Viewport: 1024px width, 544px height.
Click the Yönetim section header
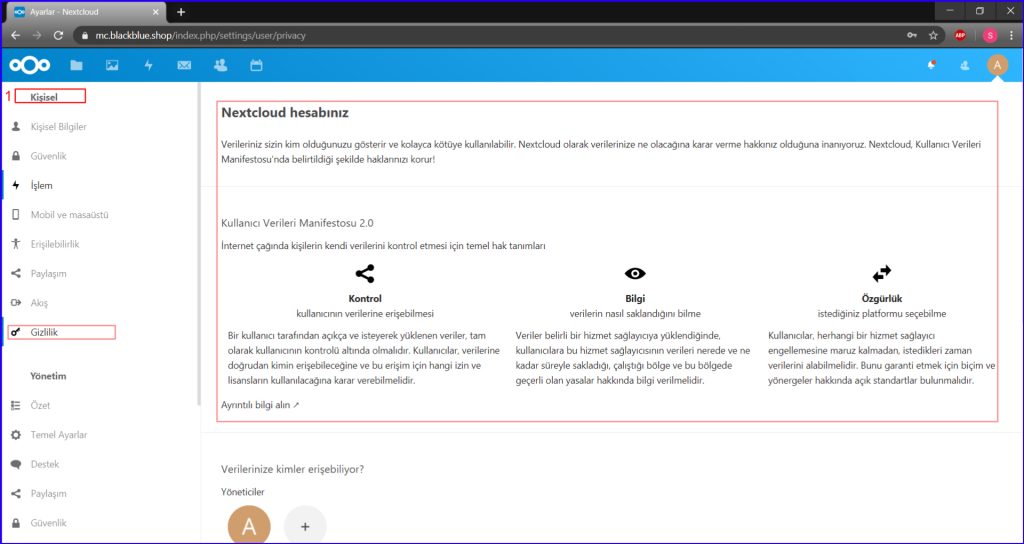coord(48,376)
